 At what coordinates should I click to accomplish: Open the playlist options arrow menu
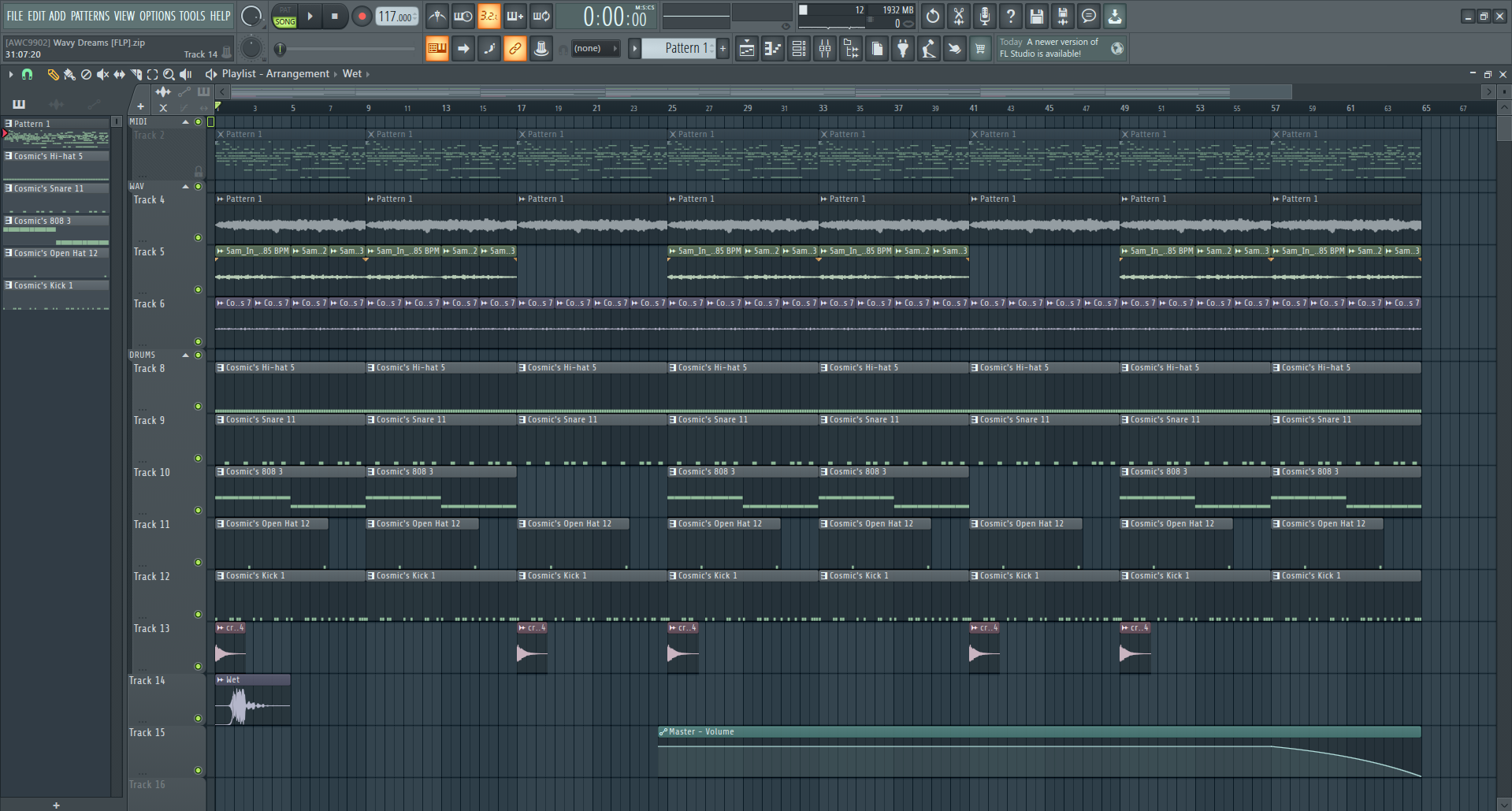10,74
